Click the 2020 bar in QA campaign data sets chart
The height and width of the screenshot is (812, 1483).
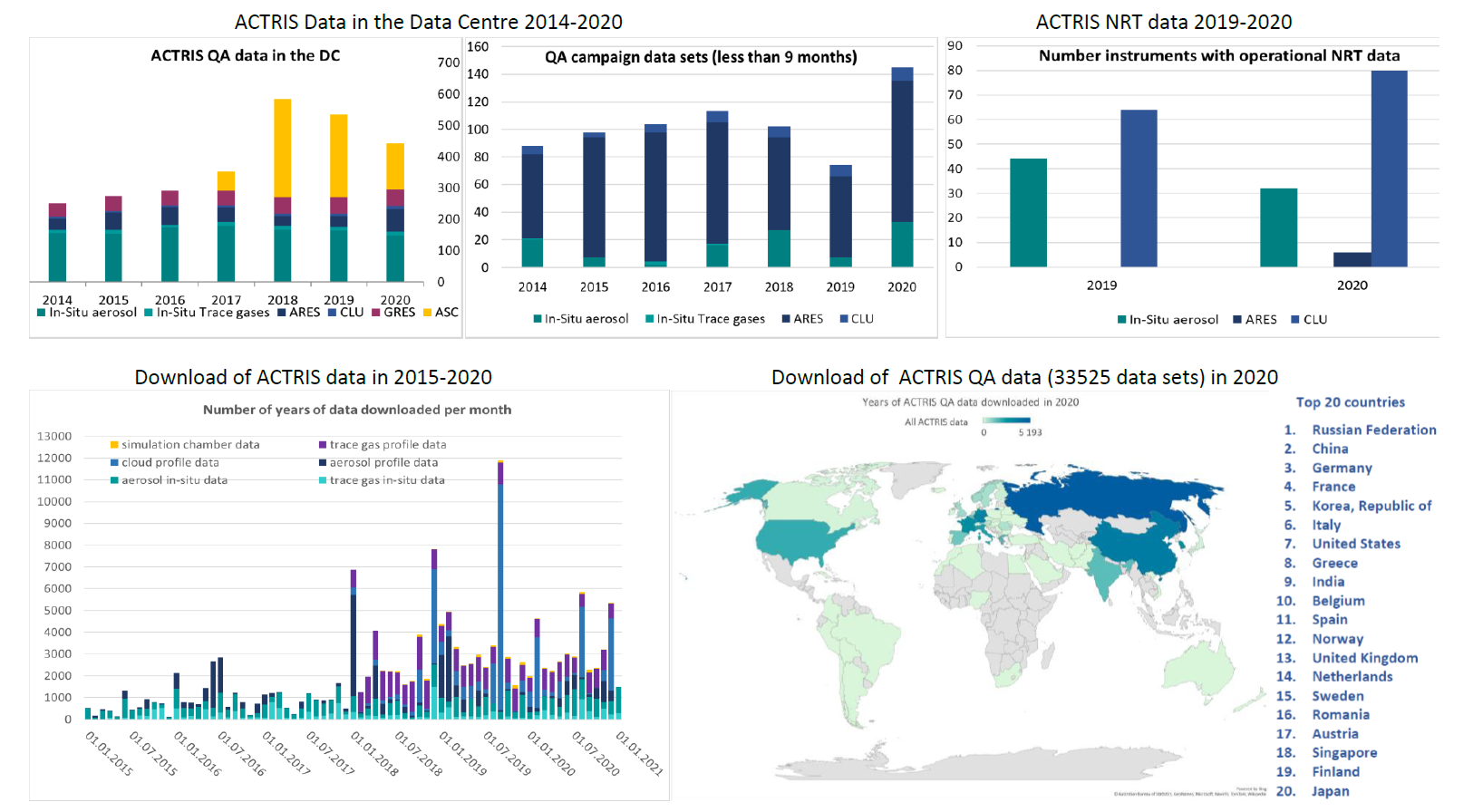[902, 167]
